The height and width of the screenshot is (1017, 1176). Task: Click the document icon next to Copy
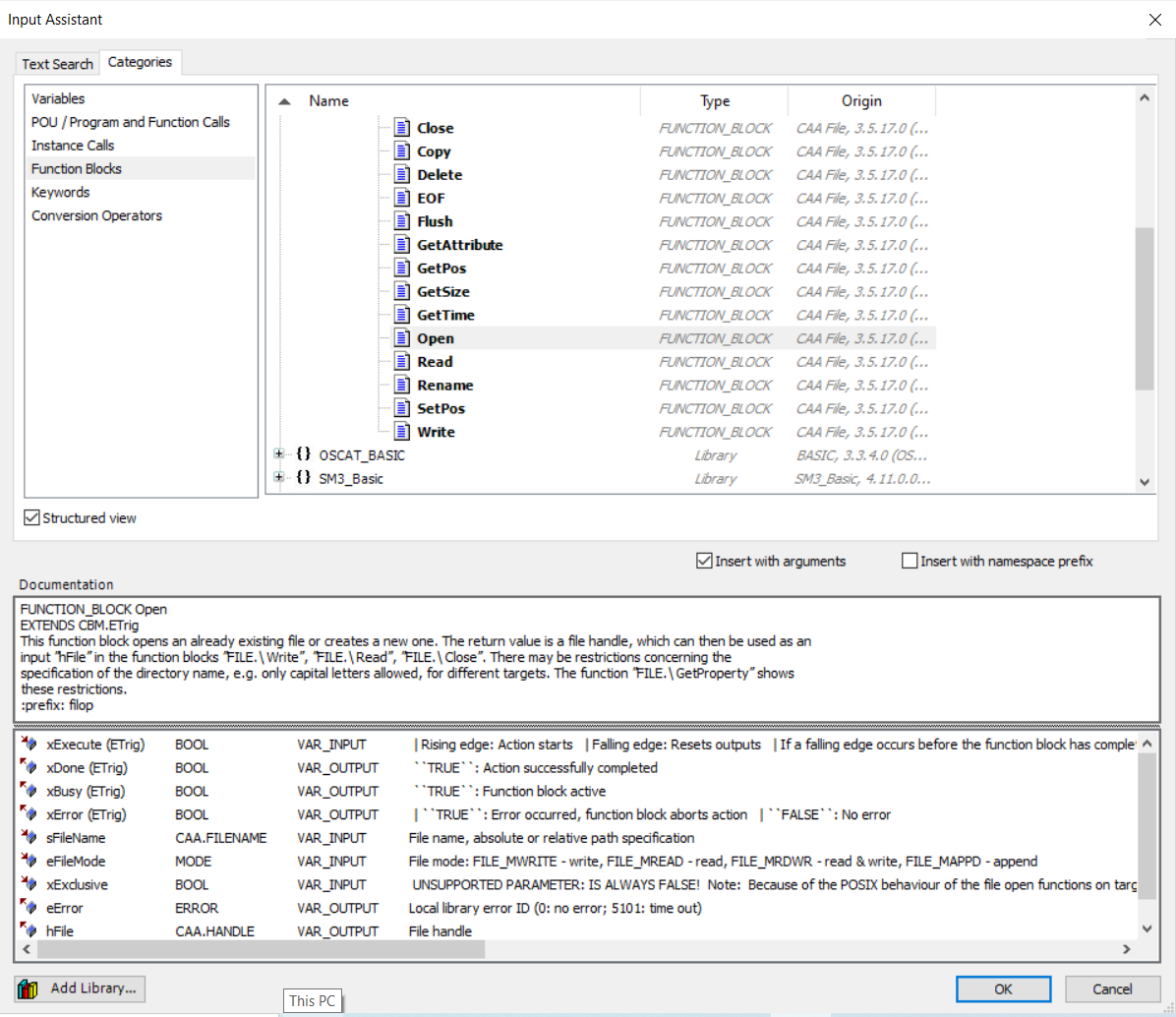click(401, 151)
